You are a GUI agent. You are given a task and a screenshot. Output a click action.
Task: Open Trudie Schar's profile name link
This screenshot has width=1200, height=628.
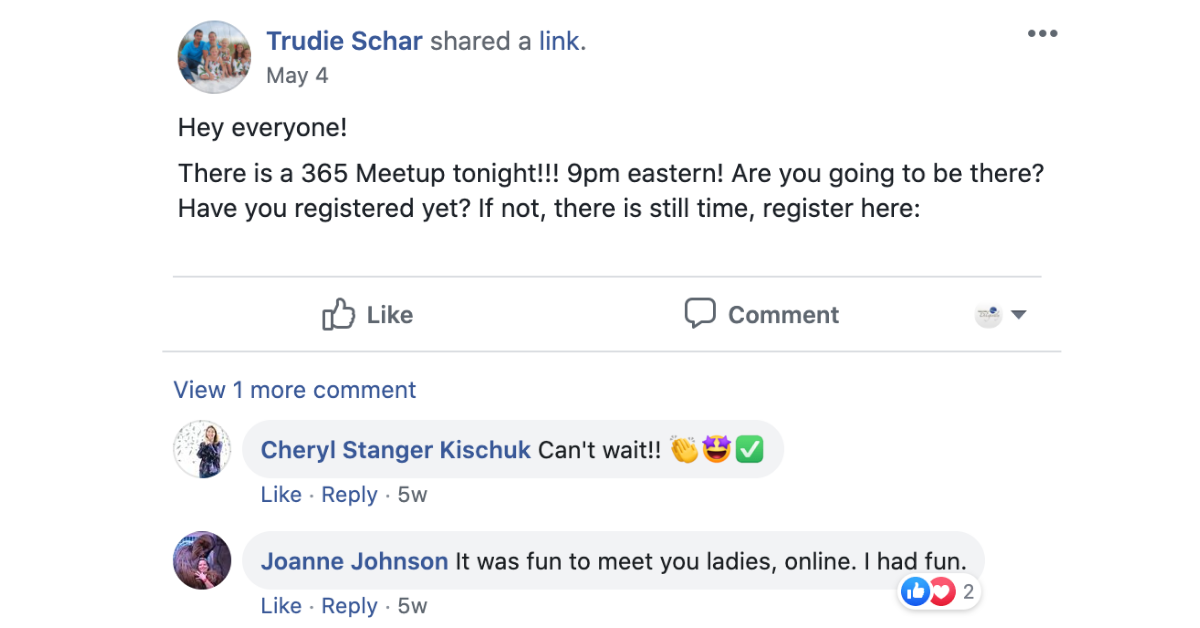pos(345,41)
